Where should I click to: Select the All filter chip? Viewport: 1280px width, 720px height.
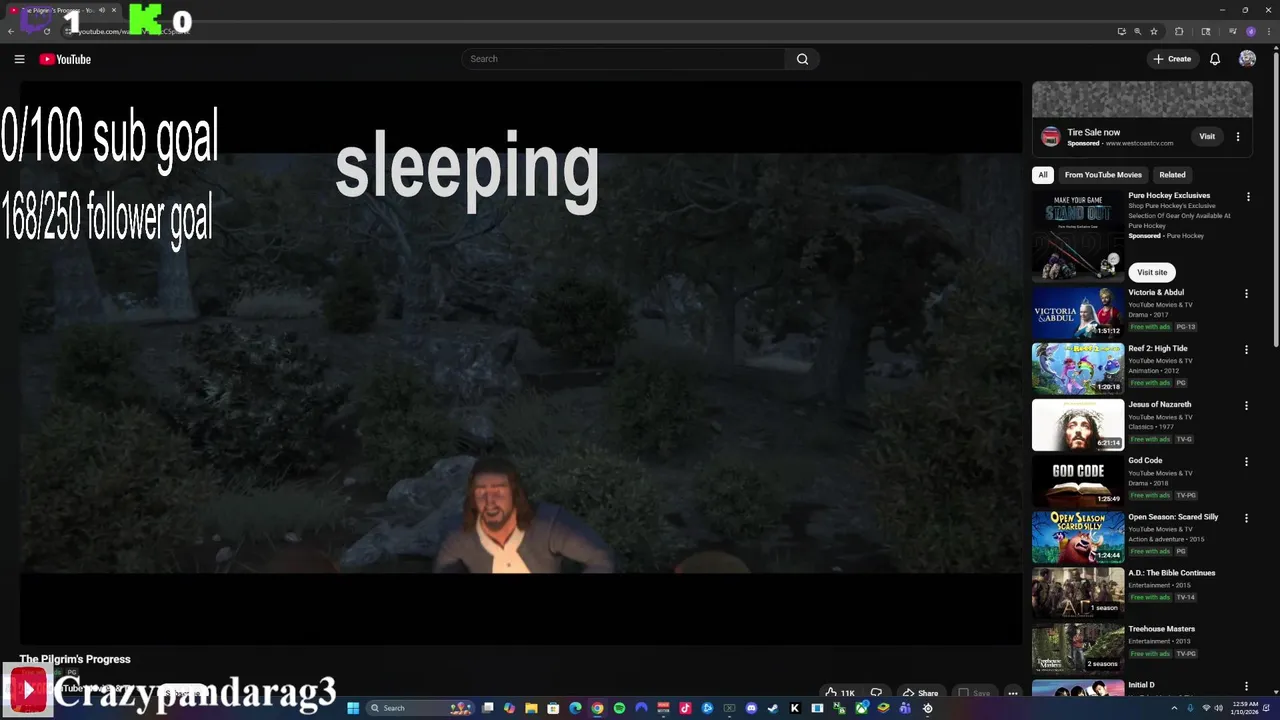click(1042, 175)
